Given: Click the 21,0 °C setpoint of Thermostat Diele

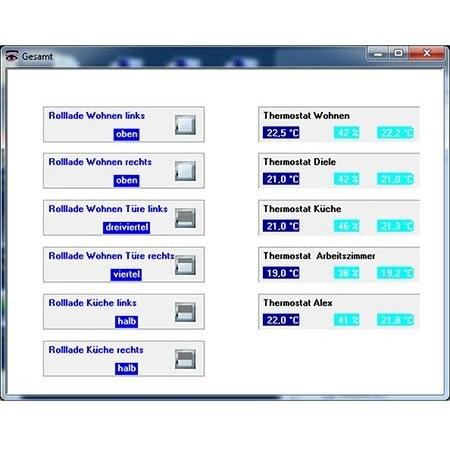Looking at the screenshot, I should pos(281,179).
